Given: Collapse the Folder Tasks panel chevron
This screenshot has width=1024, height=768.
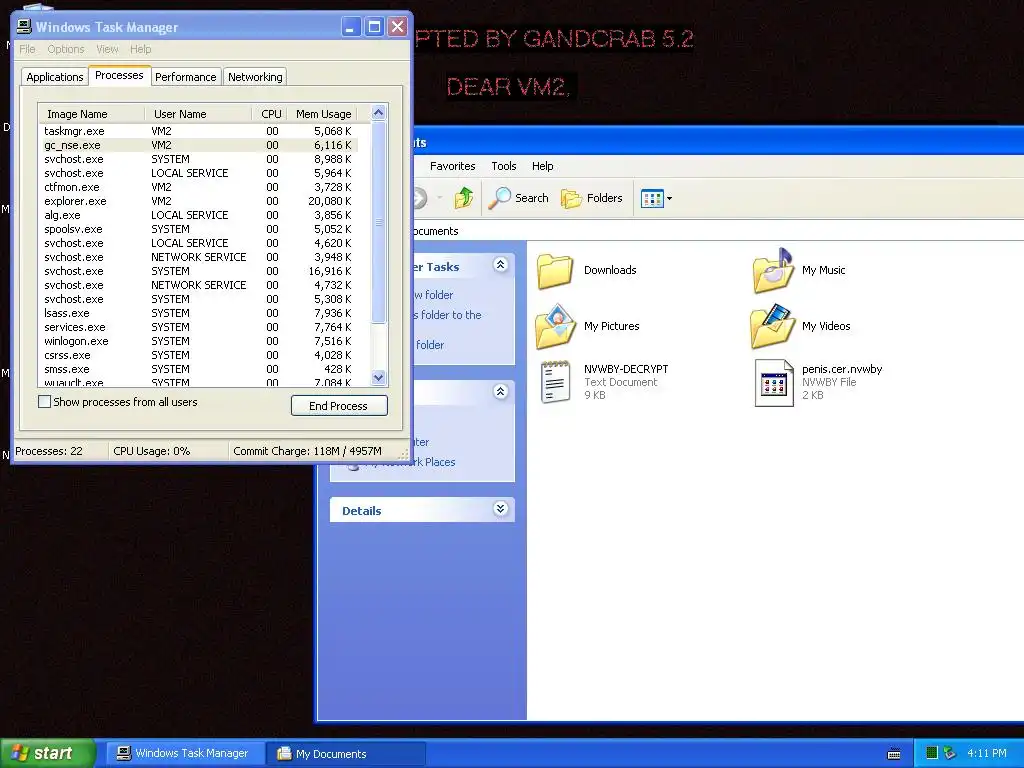Looking at the screenshot, I should coord(500,264).
